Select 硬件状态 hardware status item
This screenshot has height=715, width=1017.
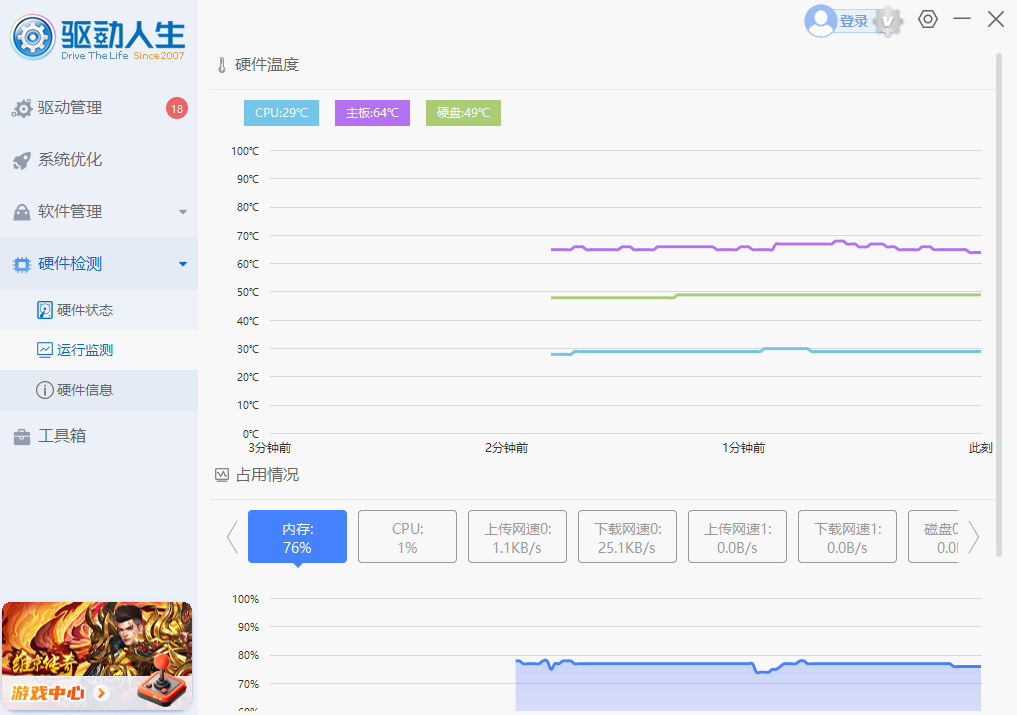pyautogui.click(x=85, y=310)
